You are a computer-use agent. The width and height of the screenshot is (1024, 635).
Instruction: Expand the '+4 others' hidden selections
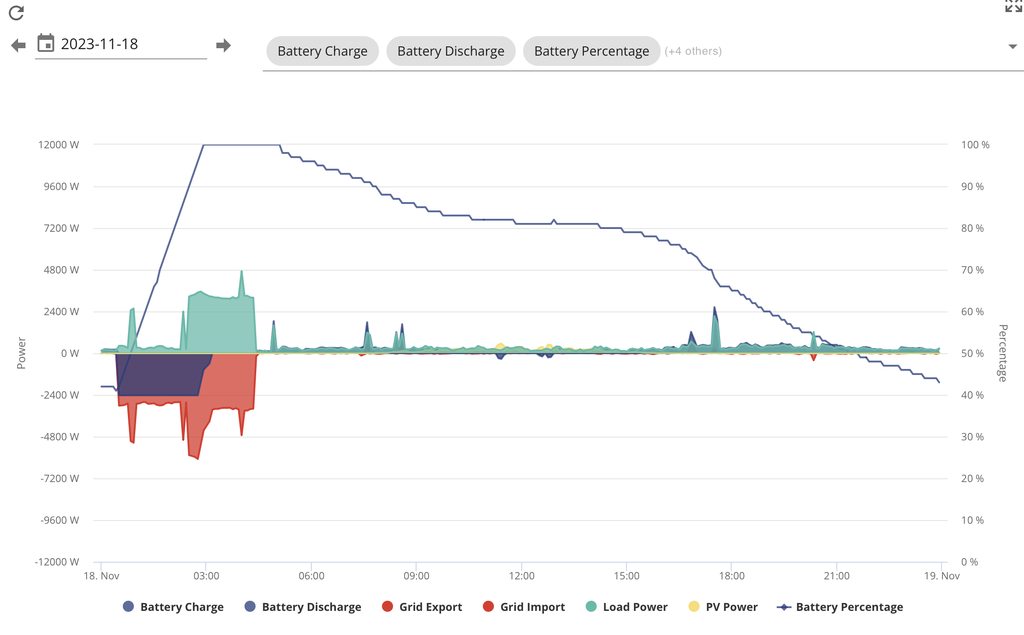(693, 51)
